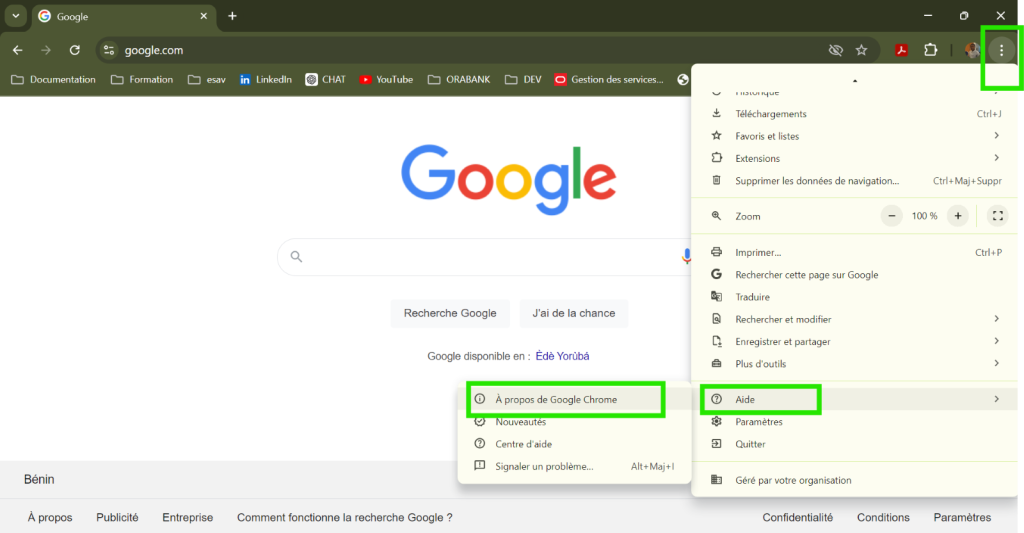The width and height of the screenshot is (1024, 533).
Task: Open the tab search dropdown arrow
Action: point(16,16)
